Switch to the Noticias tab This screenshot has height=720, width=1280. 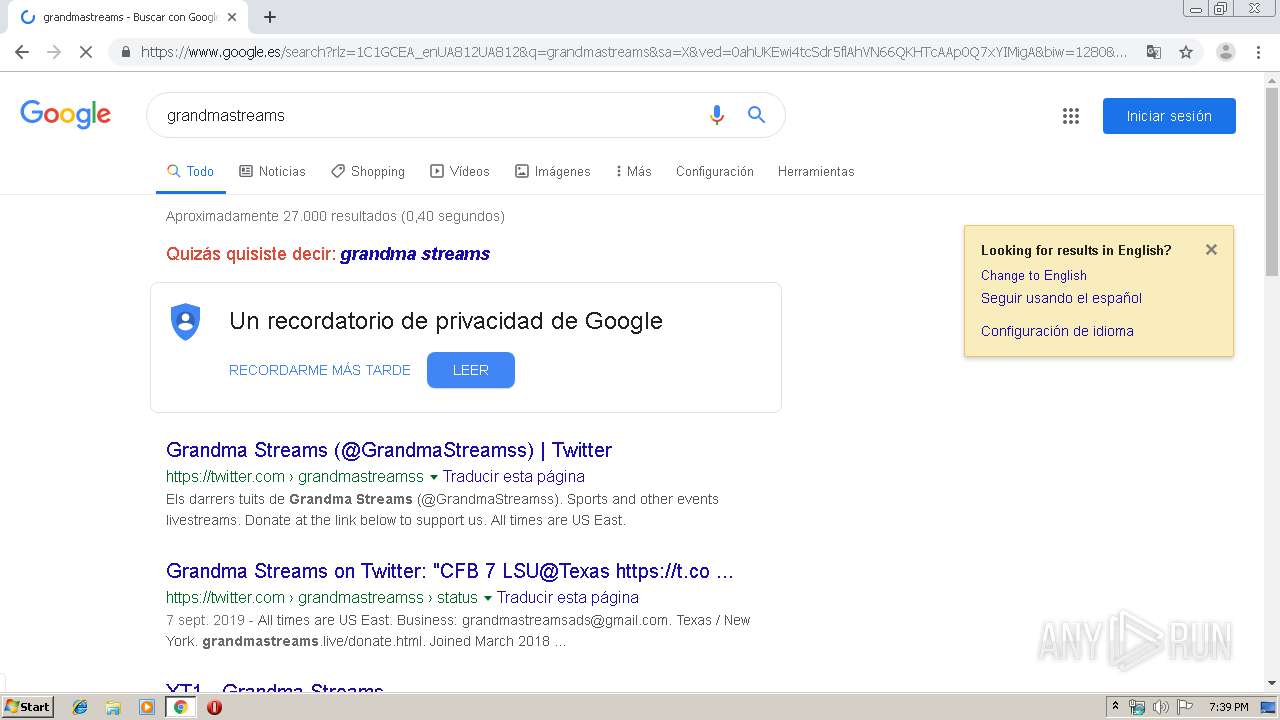pos(272,171)
